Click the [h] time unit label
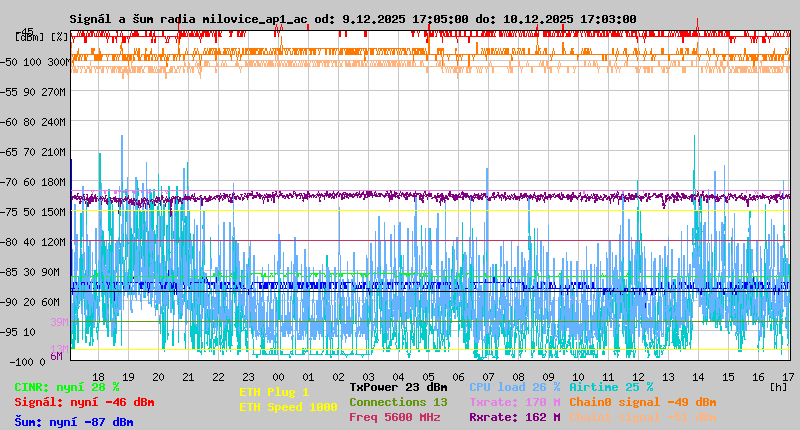The image size is (800, 430). click(778, 386)
